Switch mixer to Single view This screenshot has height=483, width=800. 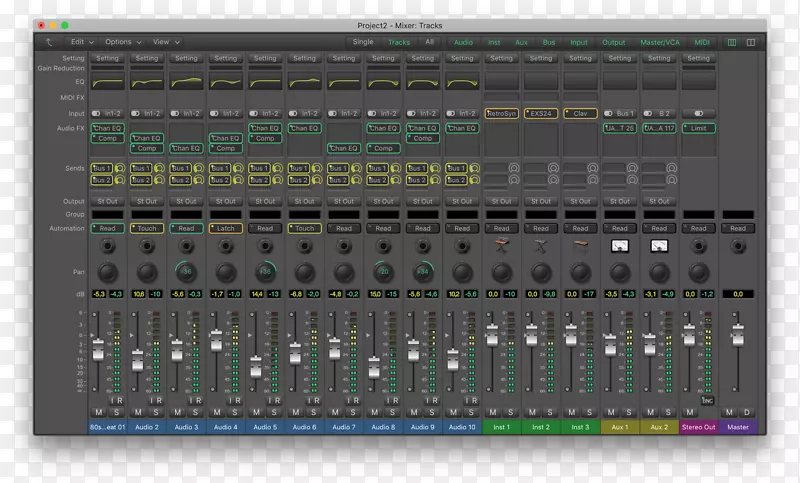363,43
